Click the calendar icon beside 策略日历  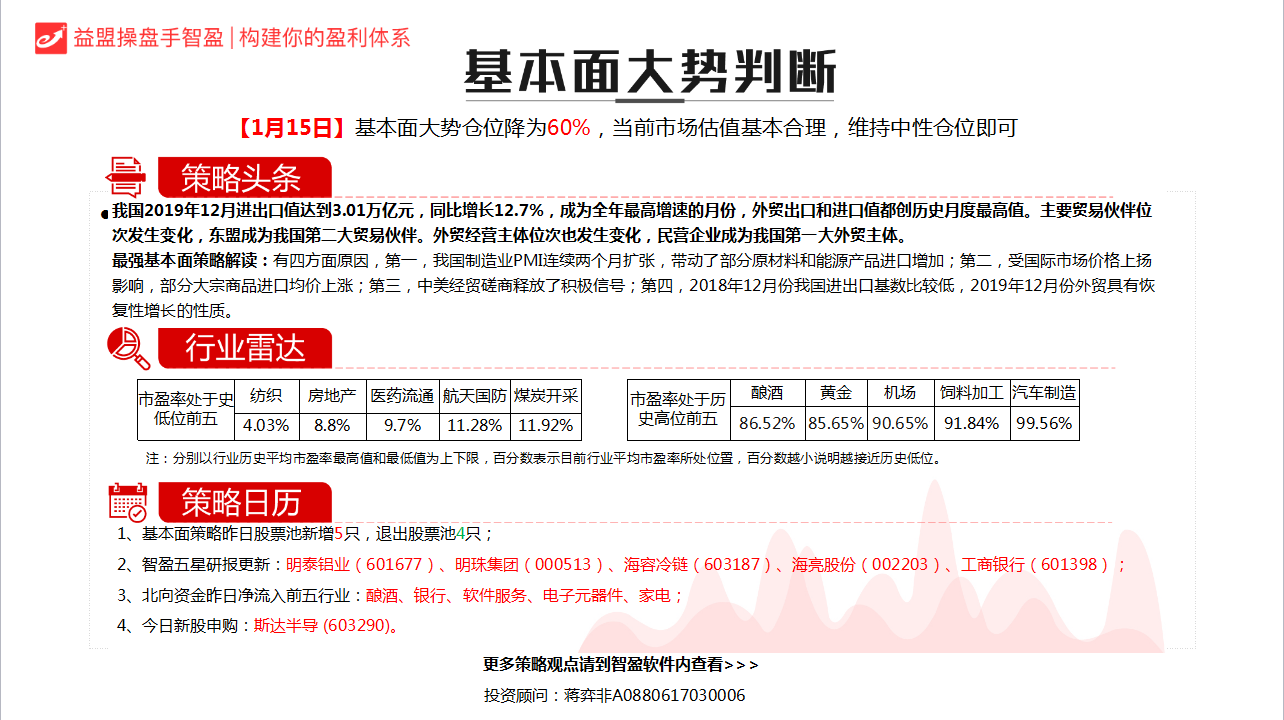128,501
